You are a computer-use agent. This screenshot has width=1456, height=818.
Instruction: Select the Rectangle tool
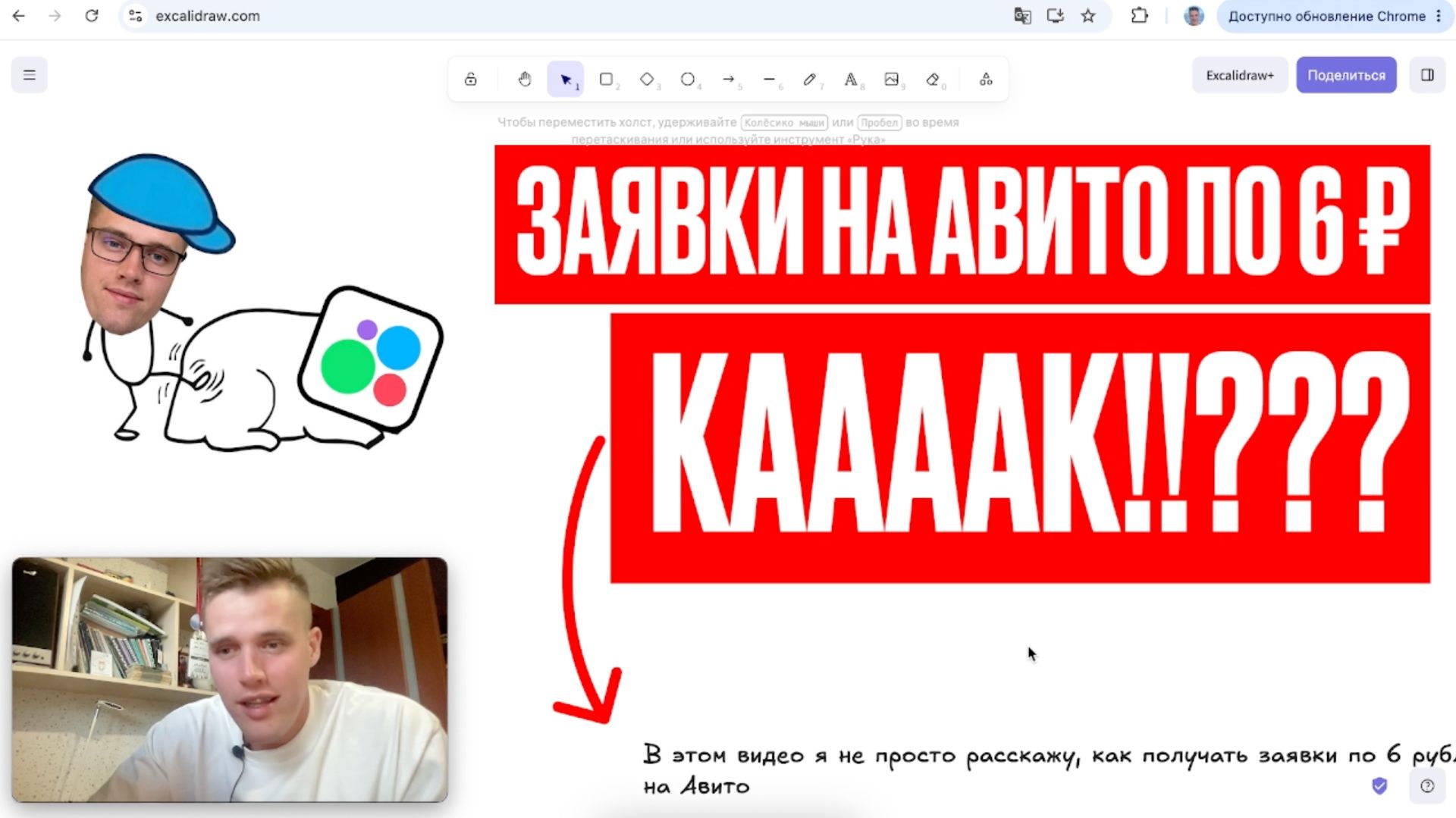(x=606, y=79)
